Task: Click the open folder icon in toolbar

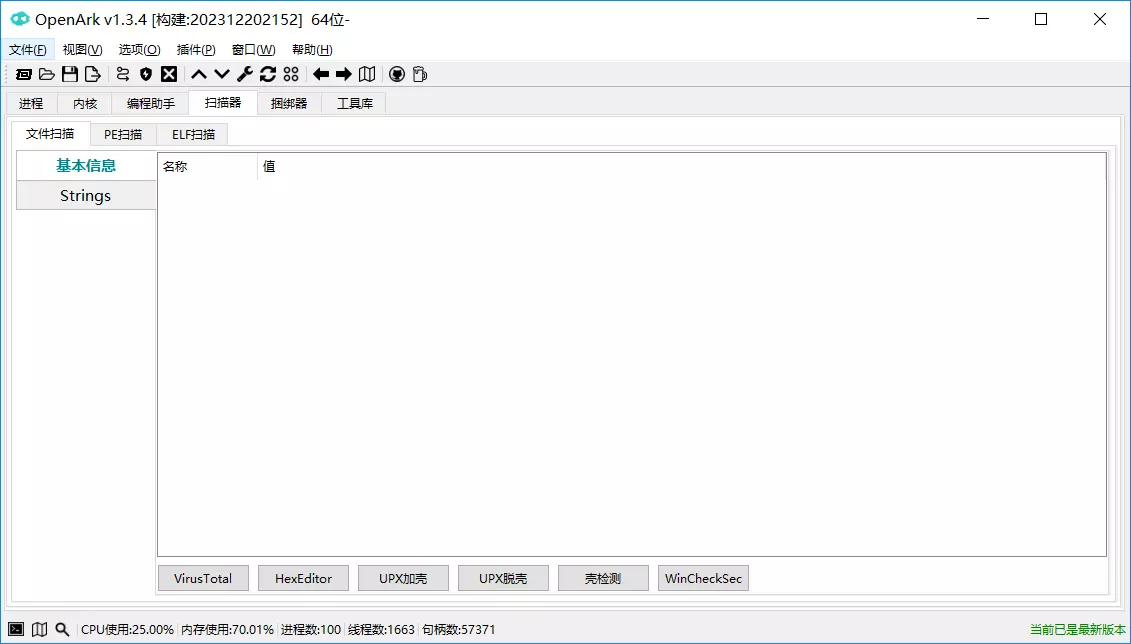Action: (47, 74)
